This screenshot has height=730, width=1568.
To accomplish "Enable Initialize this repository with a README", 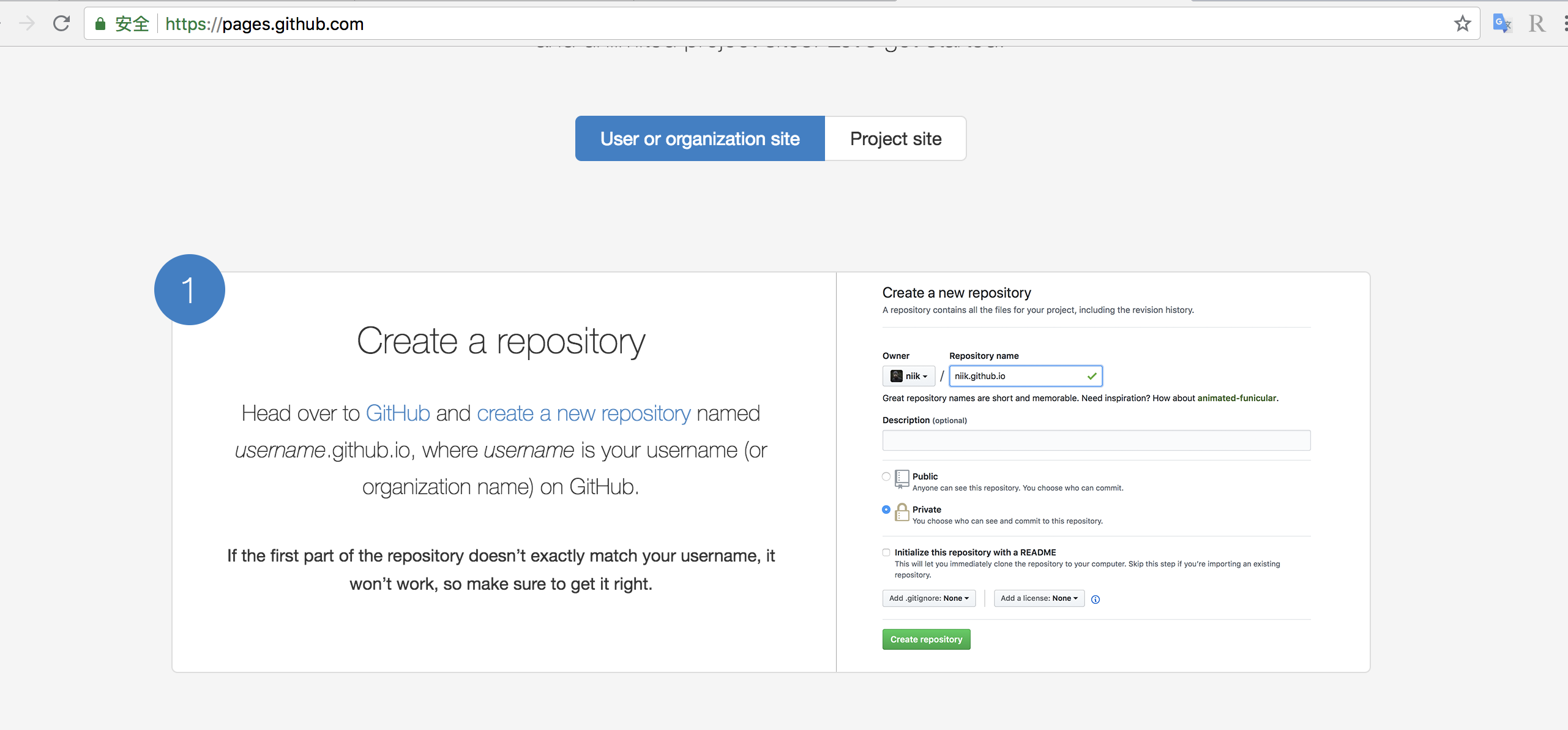I will tap(886, 552).
